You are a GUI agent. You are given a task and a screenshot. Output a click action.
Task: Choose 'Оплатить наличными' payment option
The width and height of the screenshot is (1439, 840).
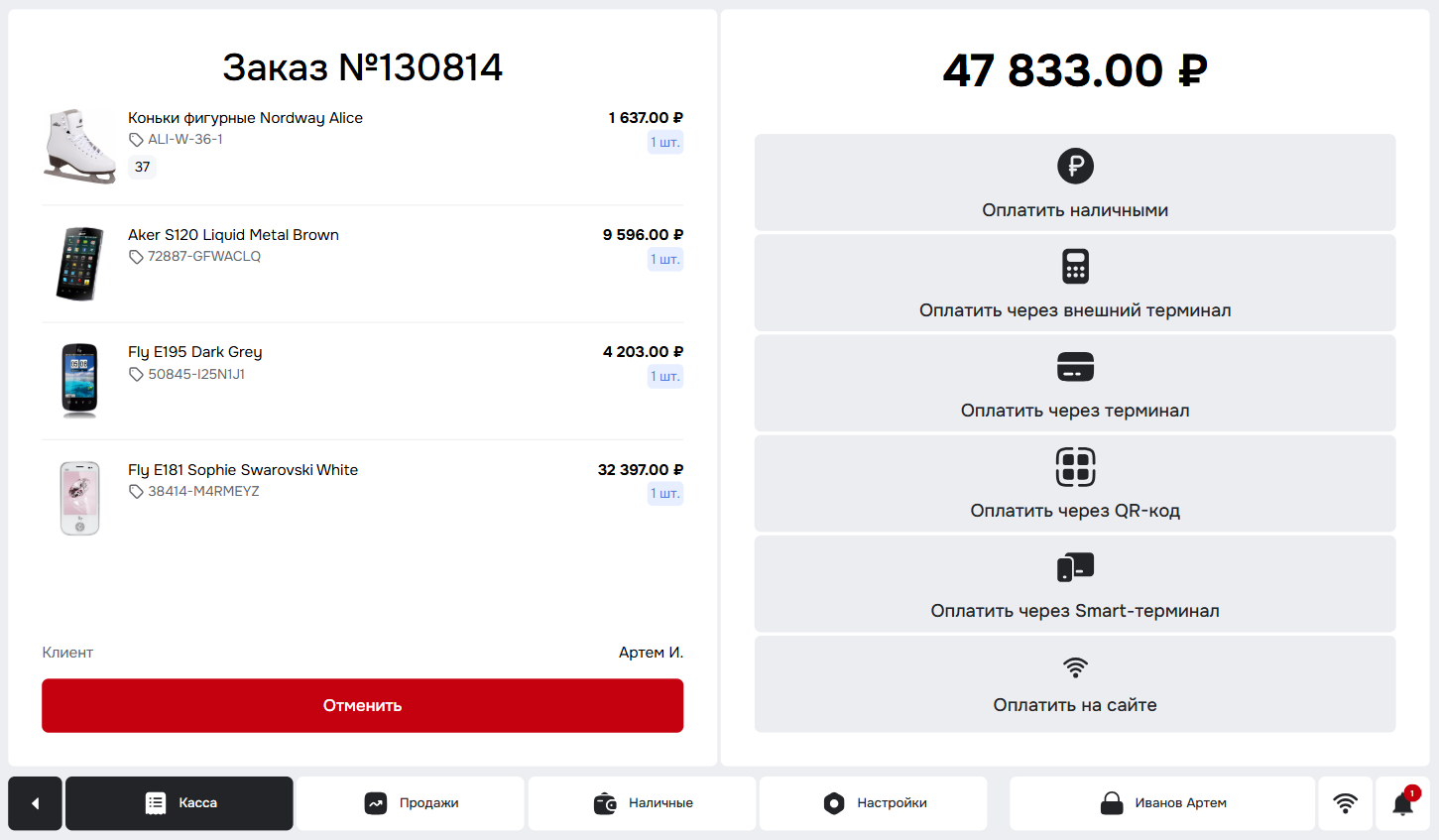(1075, 182)
